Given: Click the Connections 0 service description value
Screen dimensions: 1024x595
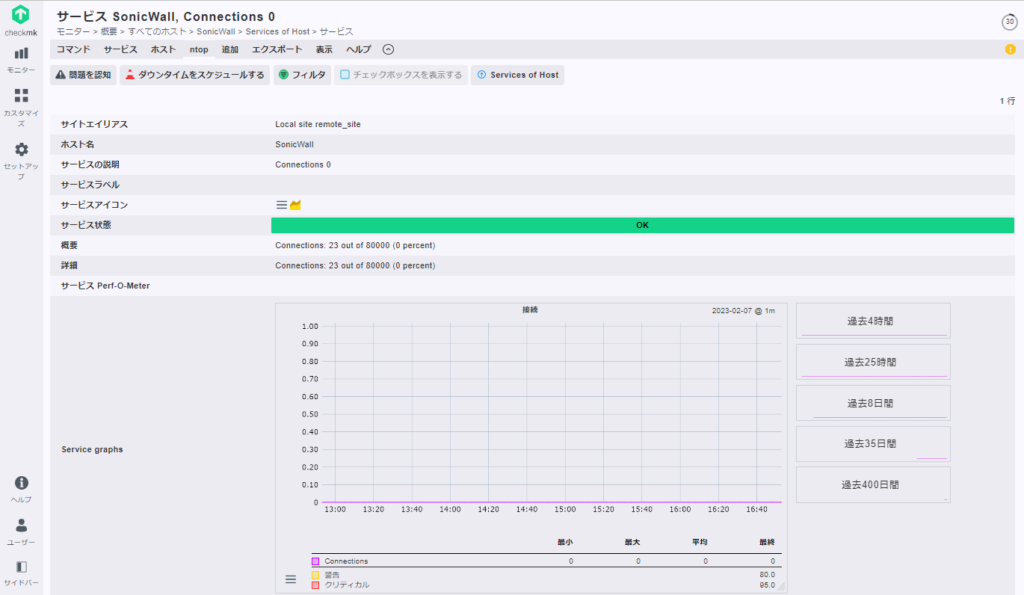Looking at the screenshot, I should [303, 165].
